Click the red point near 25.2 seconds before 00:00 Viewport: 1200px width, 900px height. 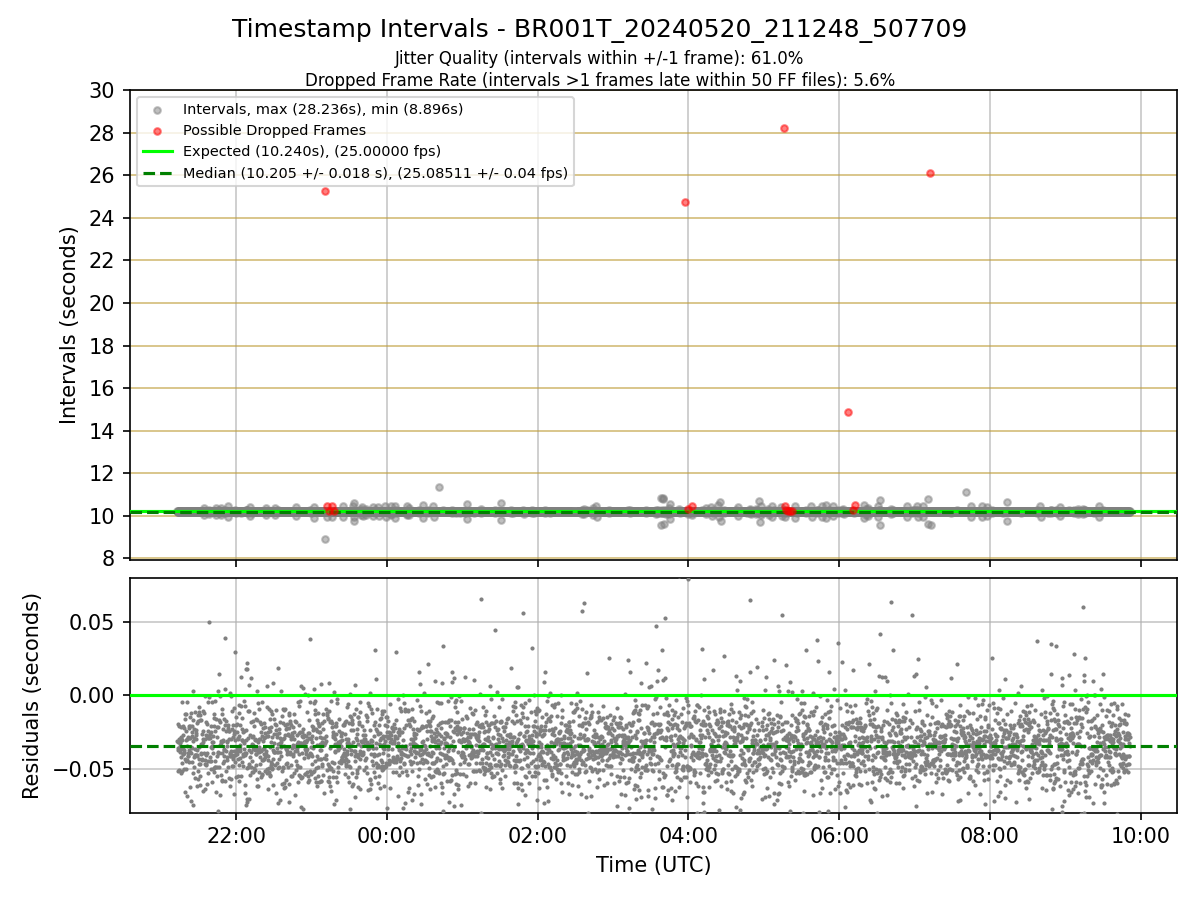(325, 191)
